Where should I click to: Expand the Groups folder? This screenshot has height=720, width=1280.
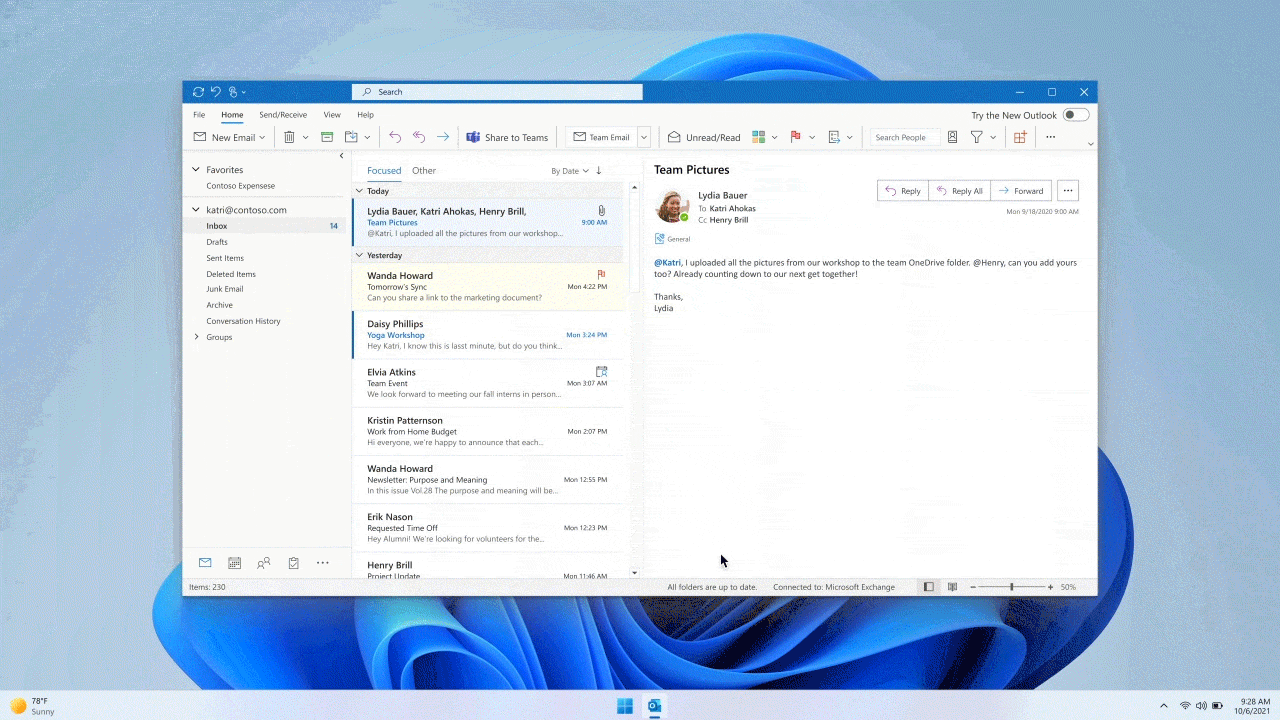[x=196, y=337]
